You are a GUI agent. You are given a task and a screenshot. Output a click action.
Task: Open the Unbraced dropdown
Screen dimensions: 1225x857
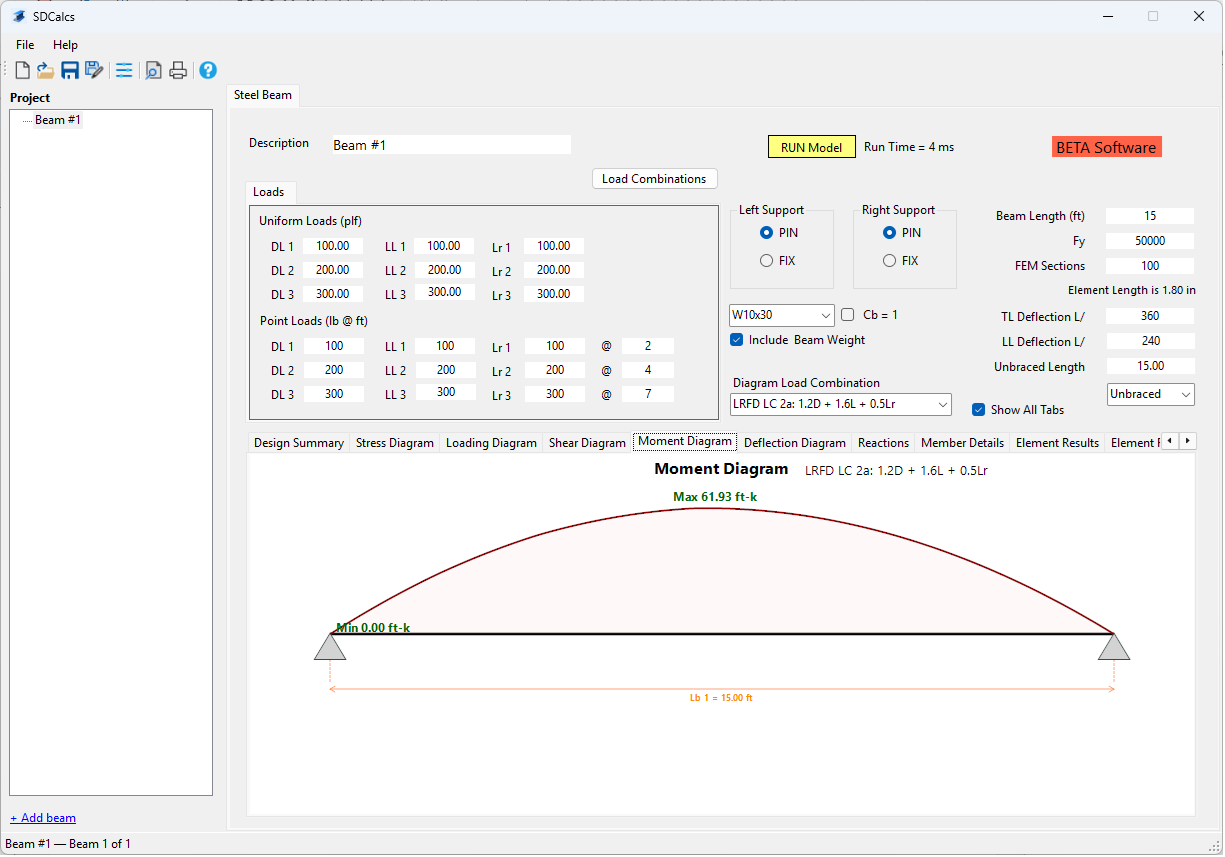(x=1151, y=394)
